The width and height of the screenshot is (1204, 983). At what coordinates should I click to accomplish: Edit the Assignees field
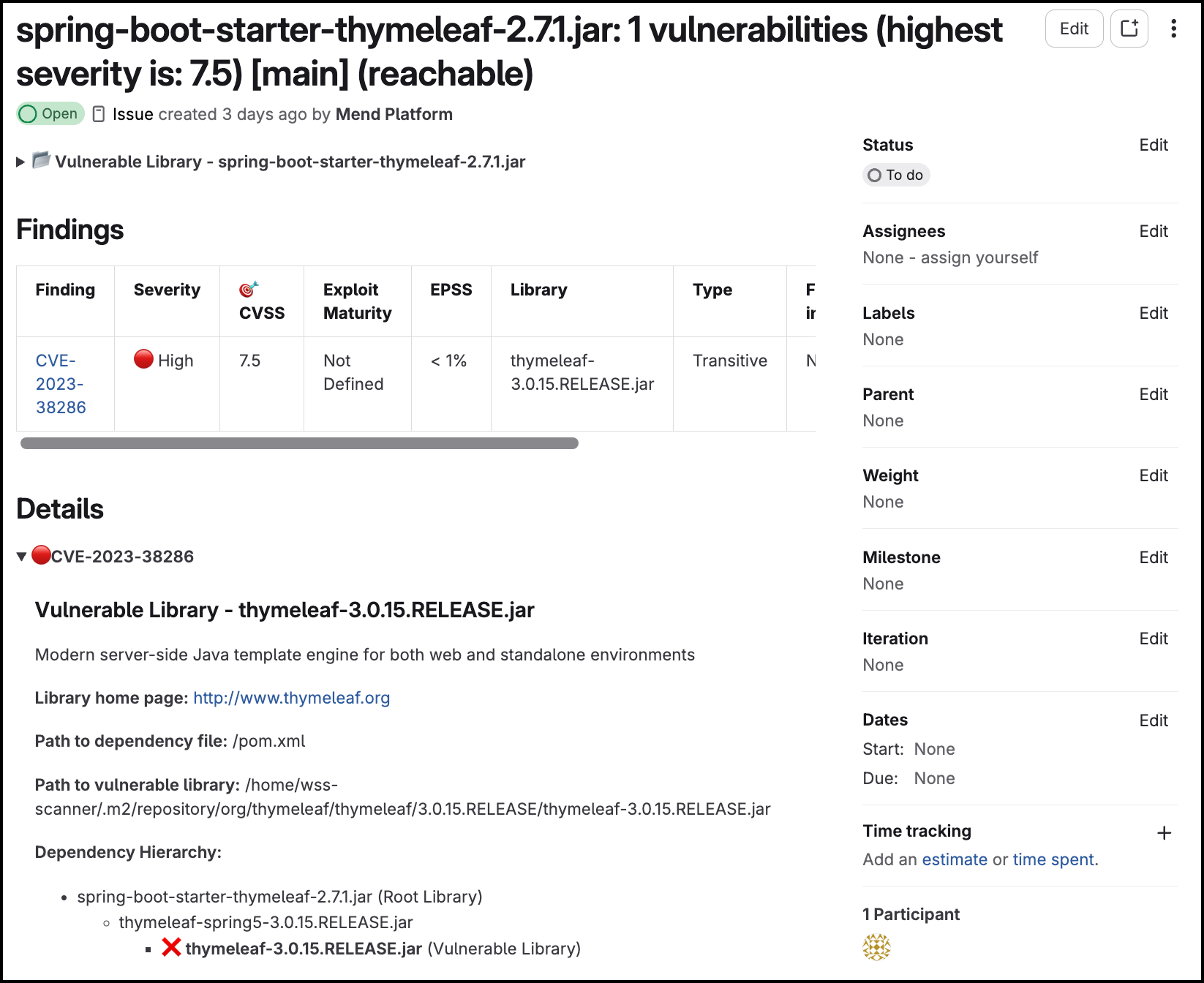pos(1154,231)
